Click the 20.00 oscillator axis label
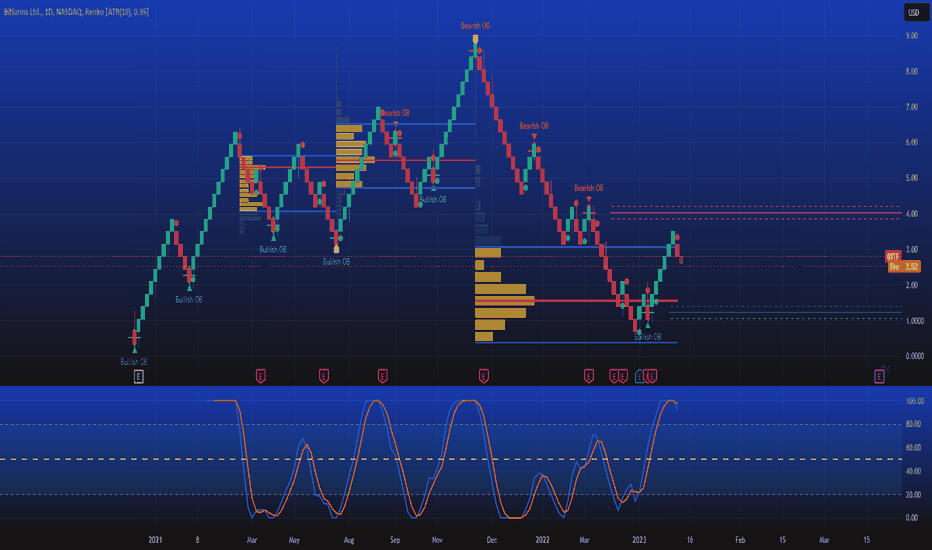 pyautogui.click(x=912, y=494)
